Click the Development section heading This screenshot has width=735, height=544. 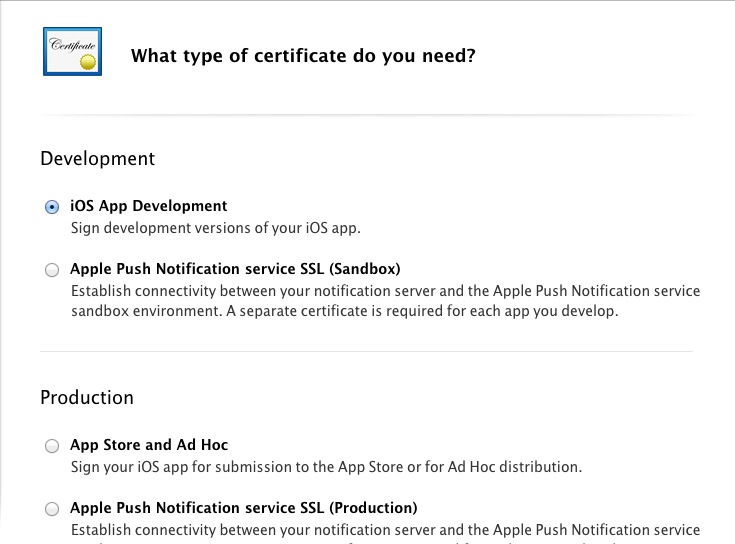click(98, 159)
